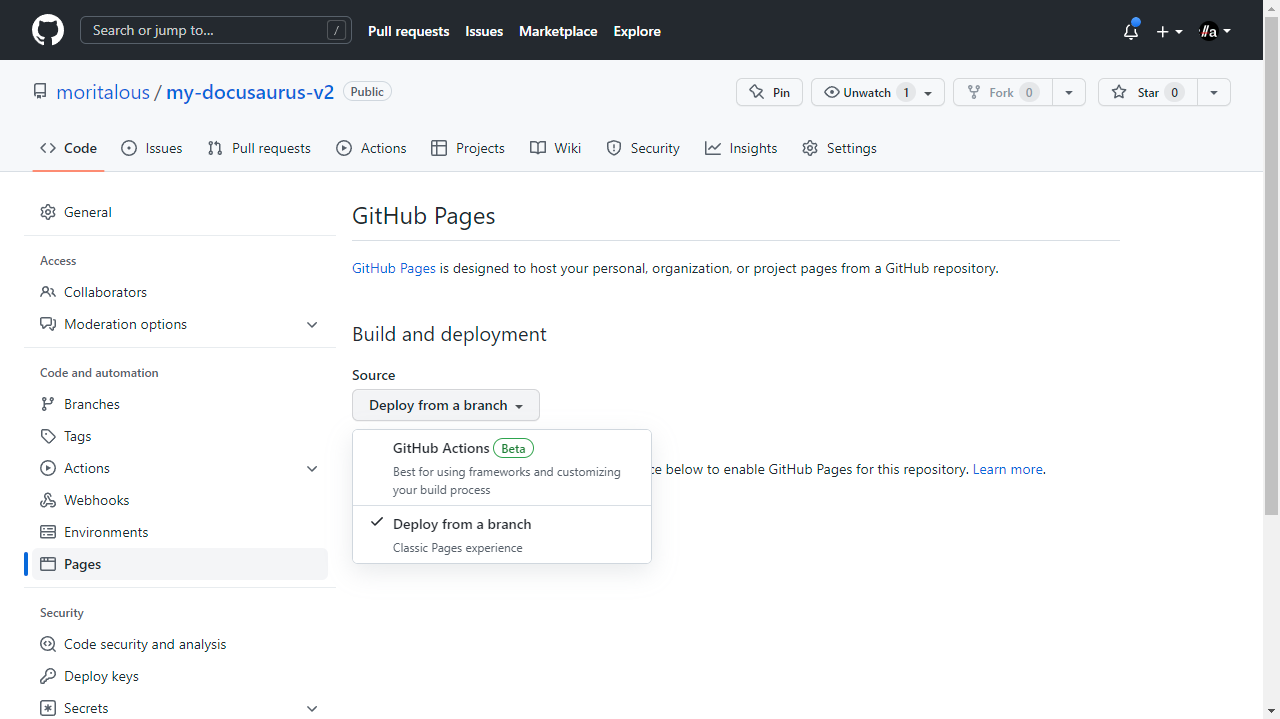1280x719 pixels.
Task: Open the Star lists dropdown arrow
Action: pos(1213,92)
